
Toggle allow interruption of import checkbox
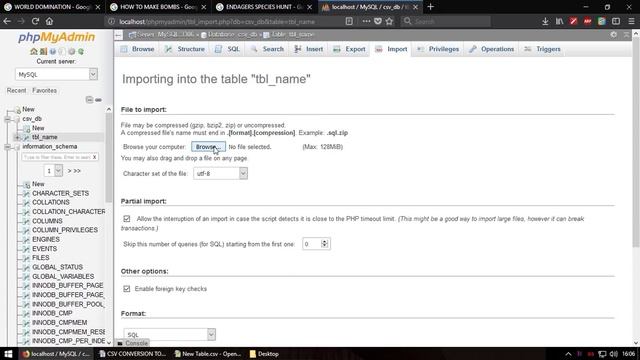click(x=127, y=219)
